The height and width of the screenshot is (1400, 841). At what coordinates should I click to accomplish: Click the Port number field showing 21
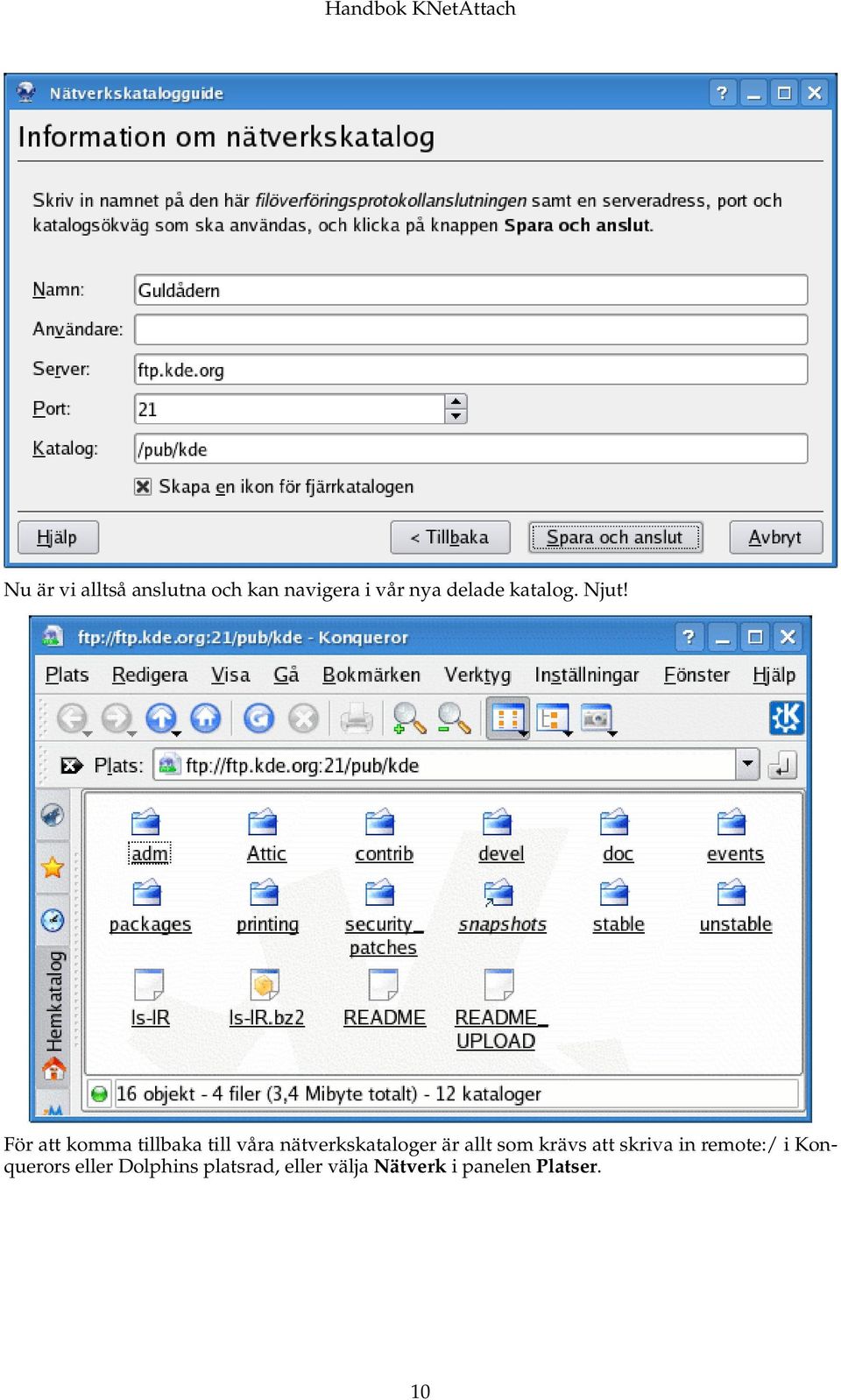tap(290, 409)
